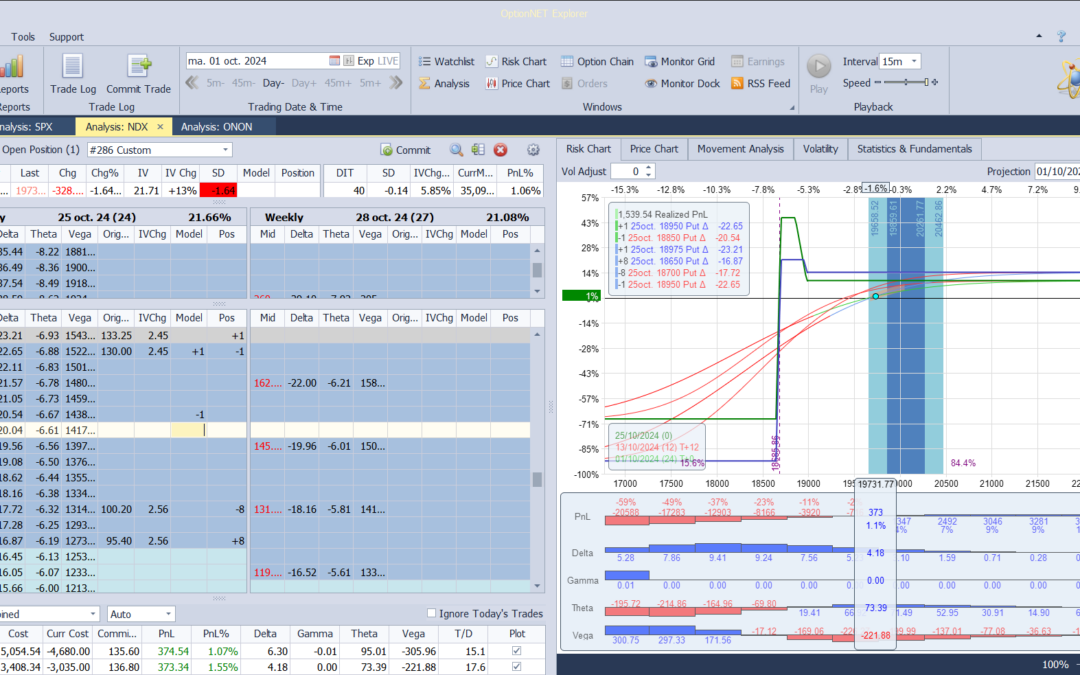Open position settings with the gear icon
This screenshot has height=675, width=1080.
pyautogui.click(x=532, y=149)
